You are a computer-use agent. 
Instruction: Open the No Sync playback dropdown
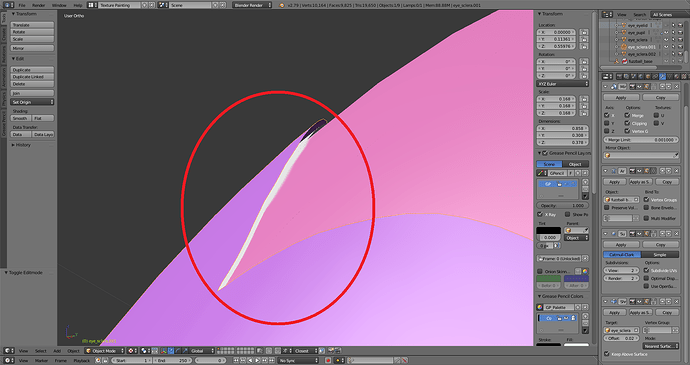(297, 361)
